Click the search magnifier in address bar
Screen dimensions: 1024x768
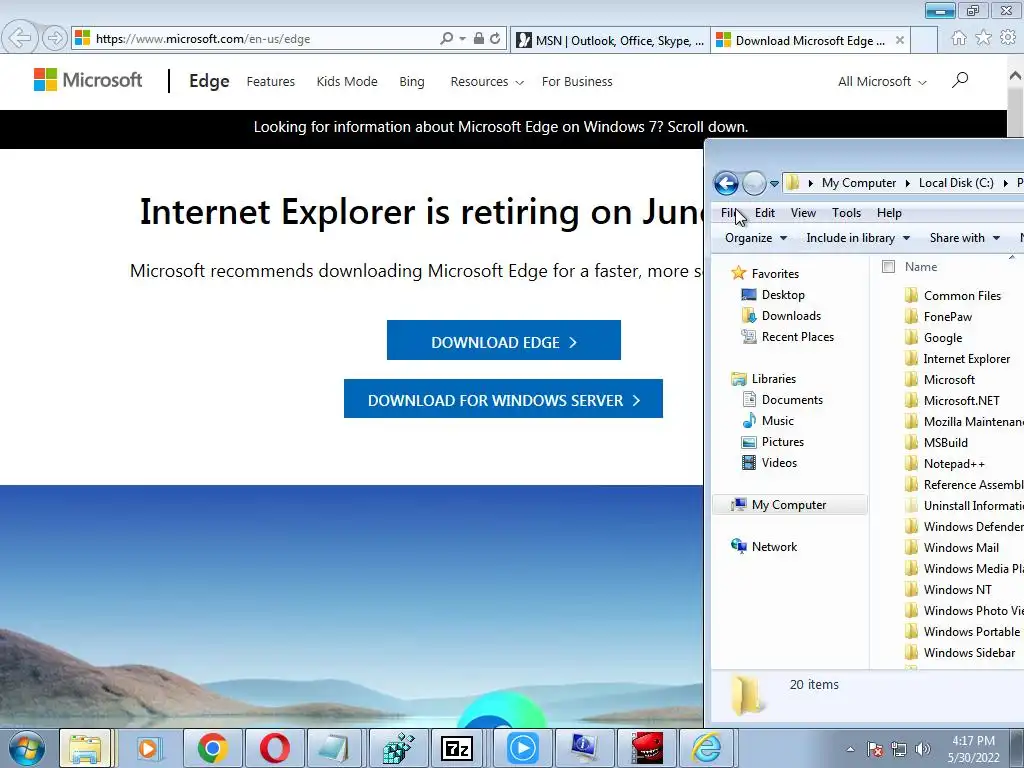coord(447,39)
